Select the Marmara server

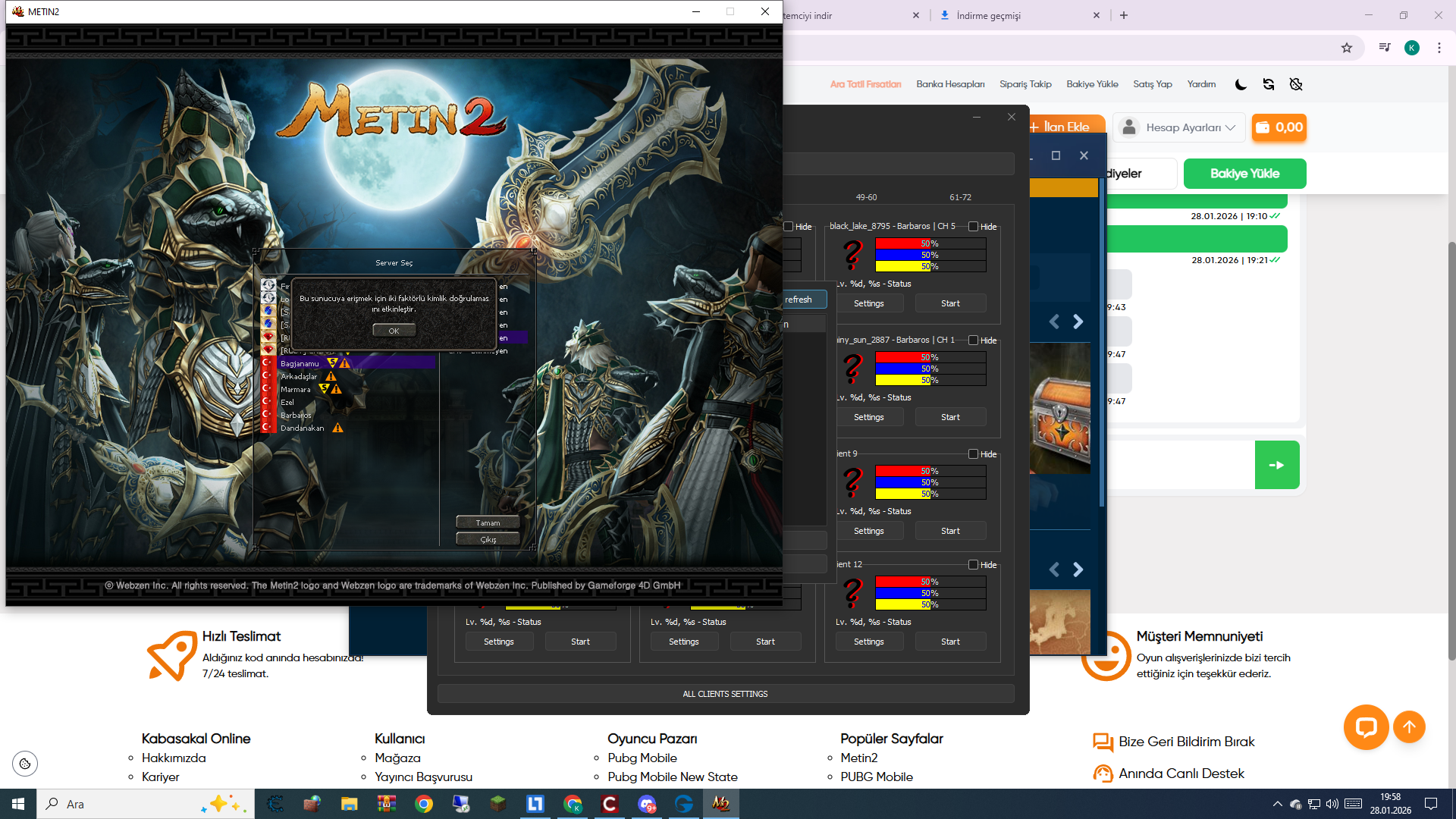point(295,389)
